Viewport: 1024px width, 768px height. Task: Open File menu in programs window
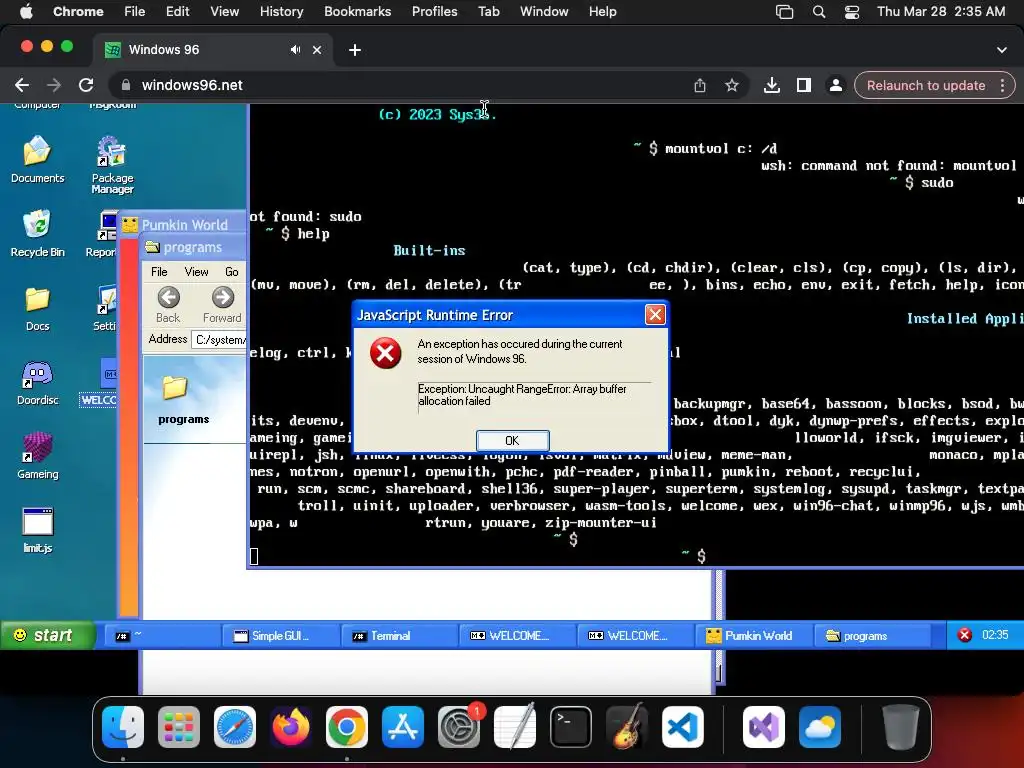pos(159,272)
